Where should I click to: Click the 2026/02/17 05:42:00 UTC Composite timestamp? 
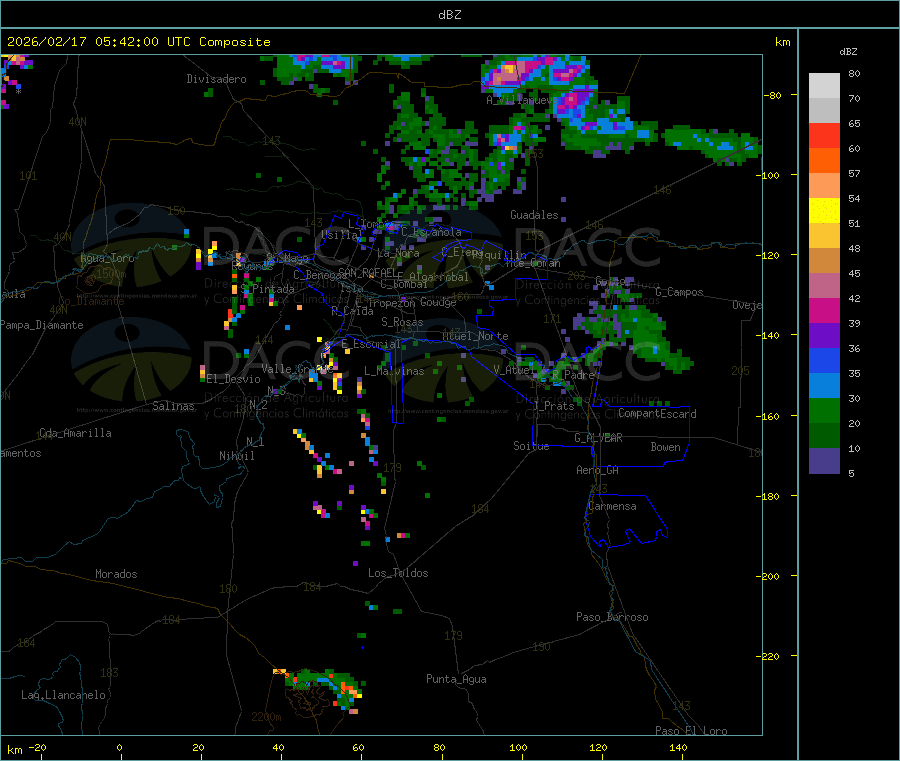pos(138,42)
